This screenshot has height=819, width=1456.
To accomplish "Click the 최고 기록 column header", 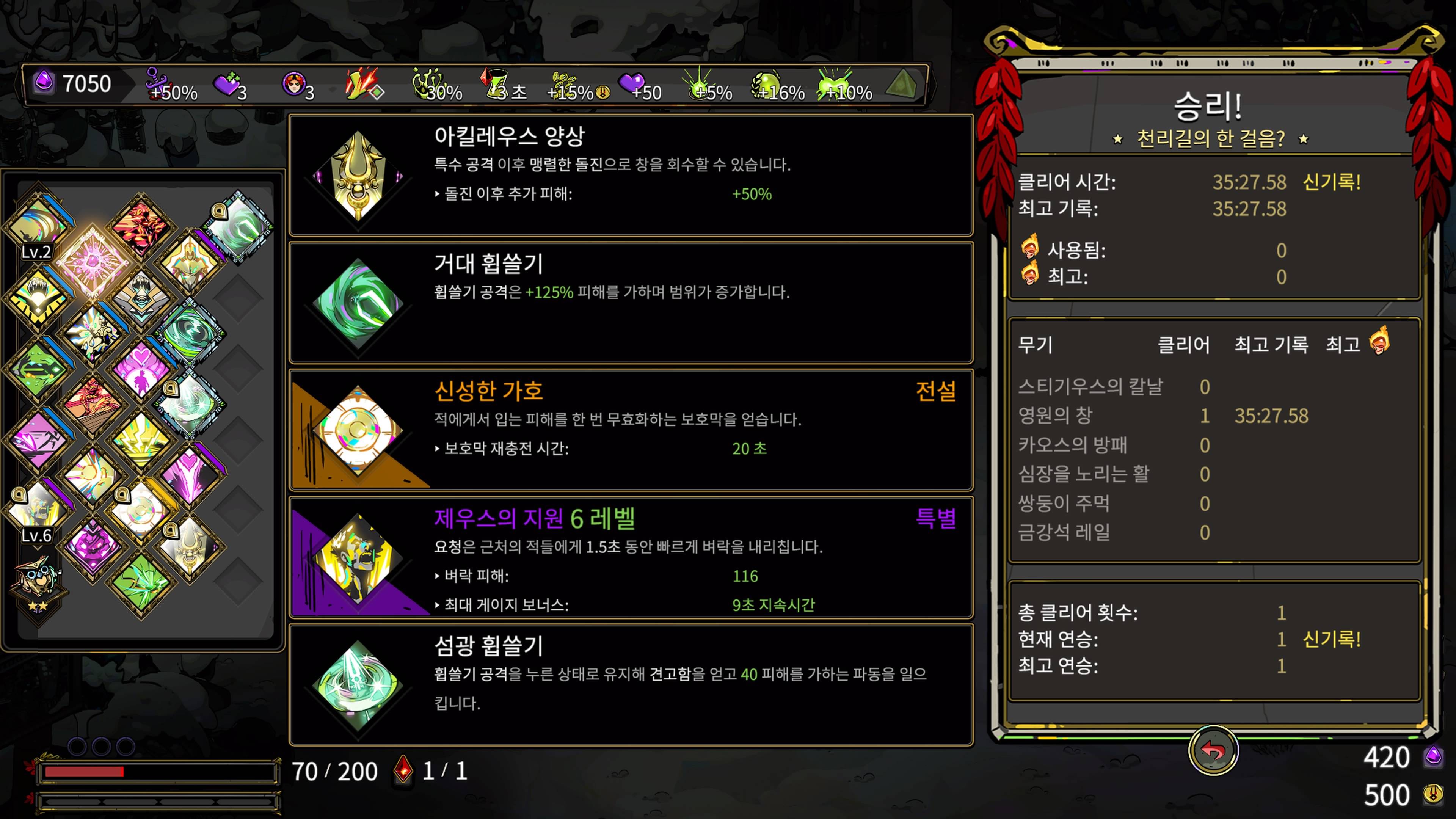I will click(x=1271, y=344).
